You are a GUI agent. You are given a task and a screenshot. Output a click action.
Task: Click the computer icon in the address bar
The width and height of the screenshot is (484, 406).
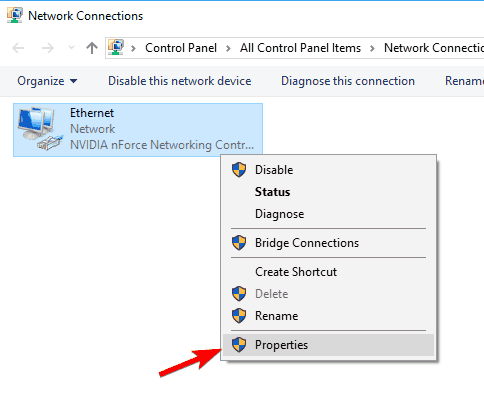tap(116, 48)
